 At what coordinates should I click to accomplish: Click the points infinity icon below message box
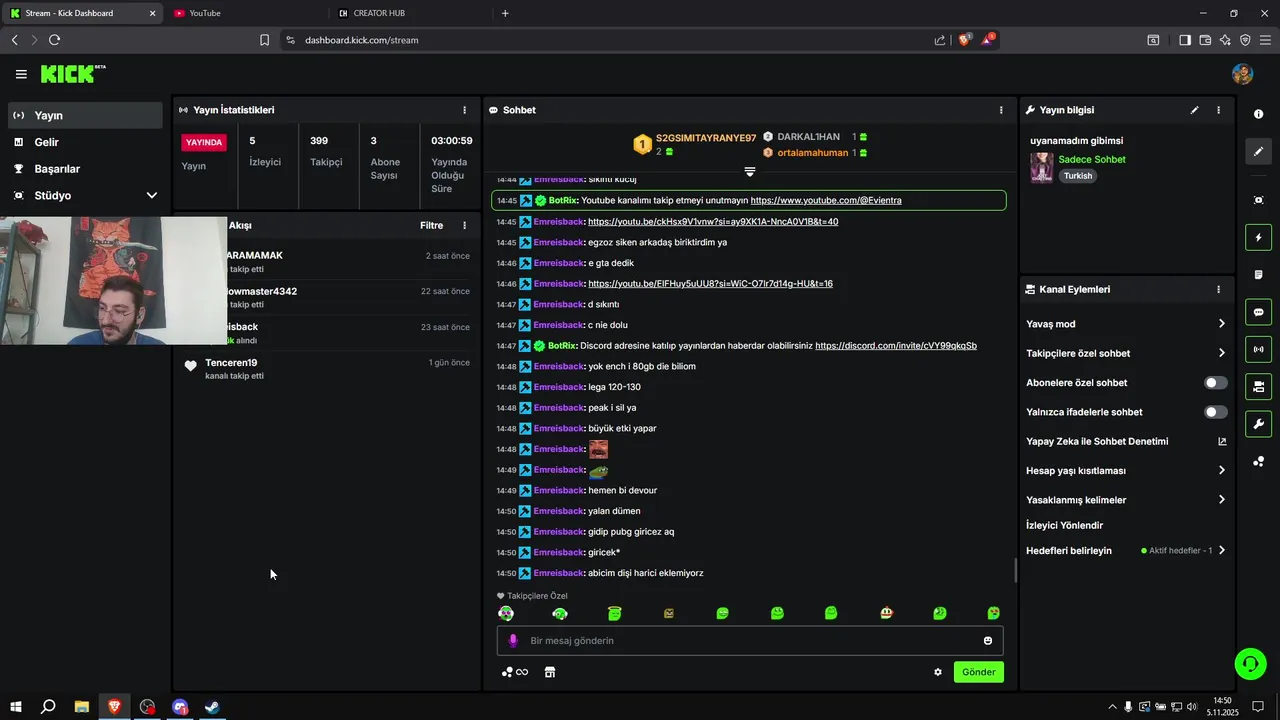(x=515, y=672)
